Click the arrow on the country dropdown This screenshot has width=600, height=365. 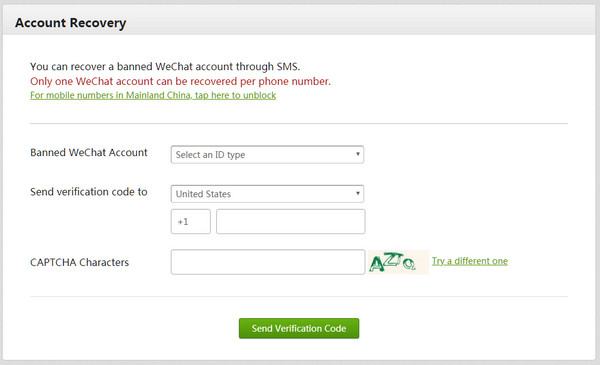coord(357,194)
